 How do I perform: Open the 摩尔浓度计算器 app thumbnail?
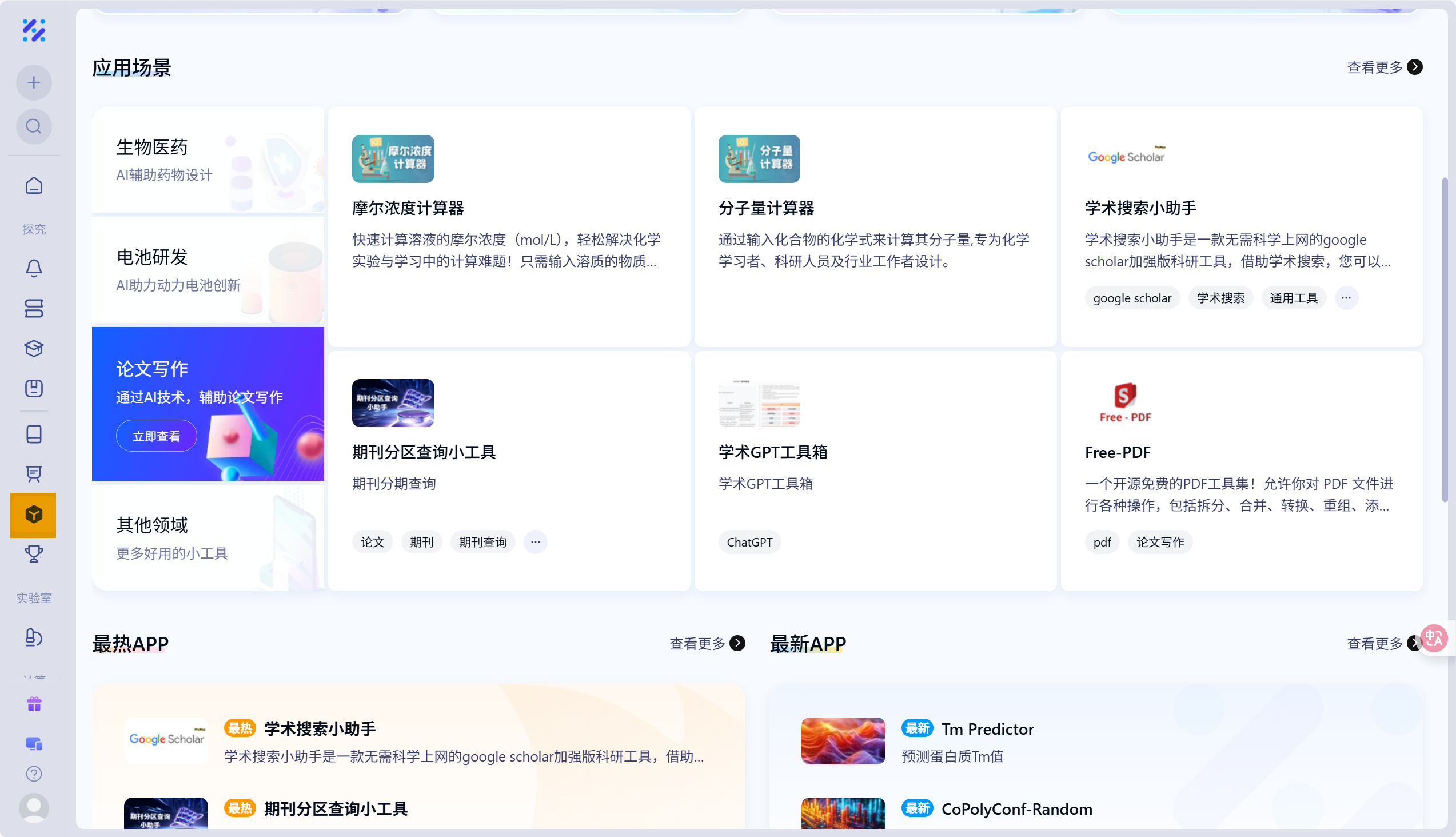(x=393, y=160)
